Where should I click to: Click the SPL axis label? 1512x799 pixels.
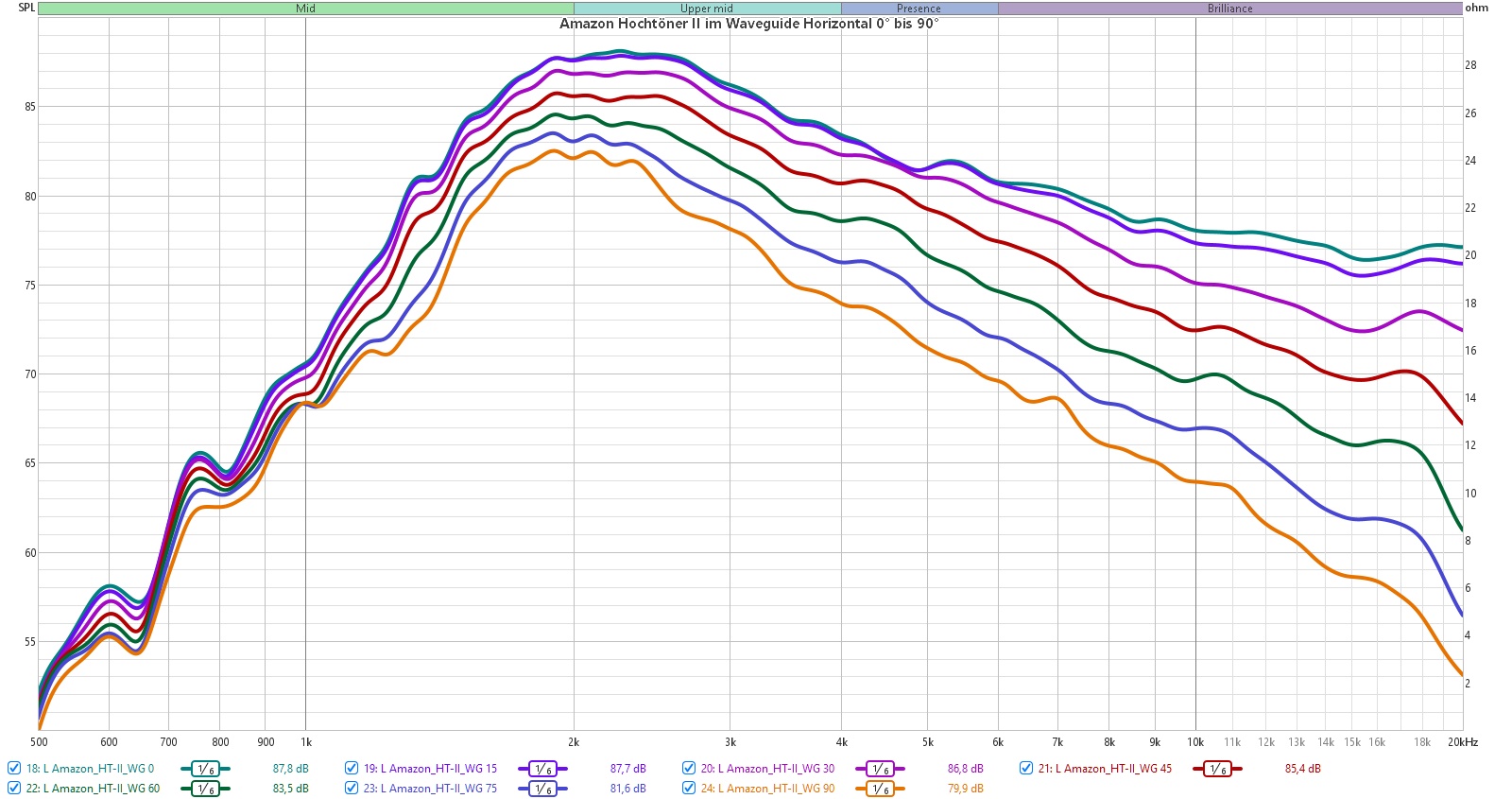coord(26,8)
